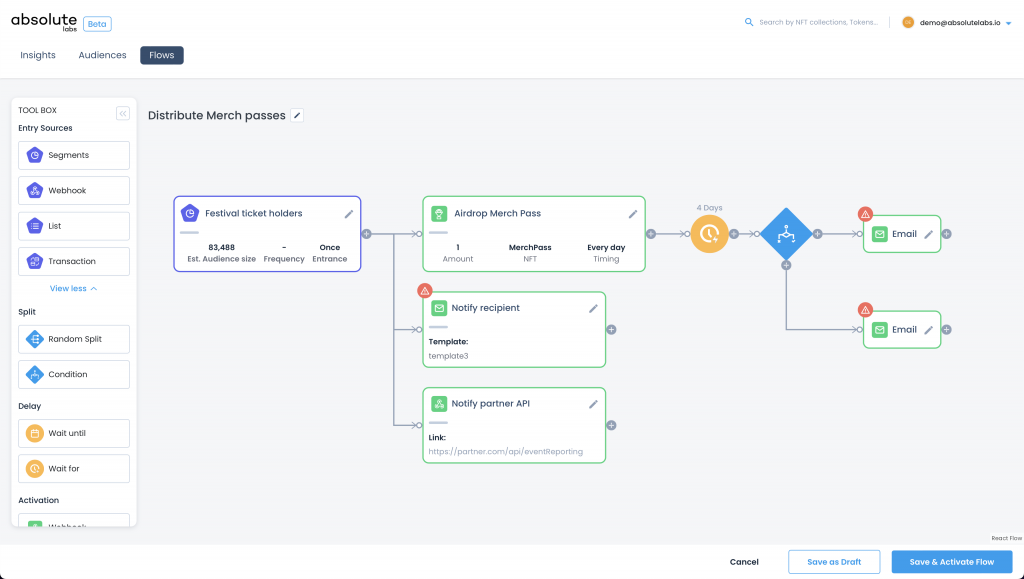Select the Condition split tool
Viewport: 1024px width, 579px height.
[74, 375]
